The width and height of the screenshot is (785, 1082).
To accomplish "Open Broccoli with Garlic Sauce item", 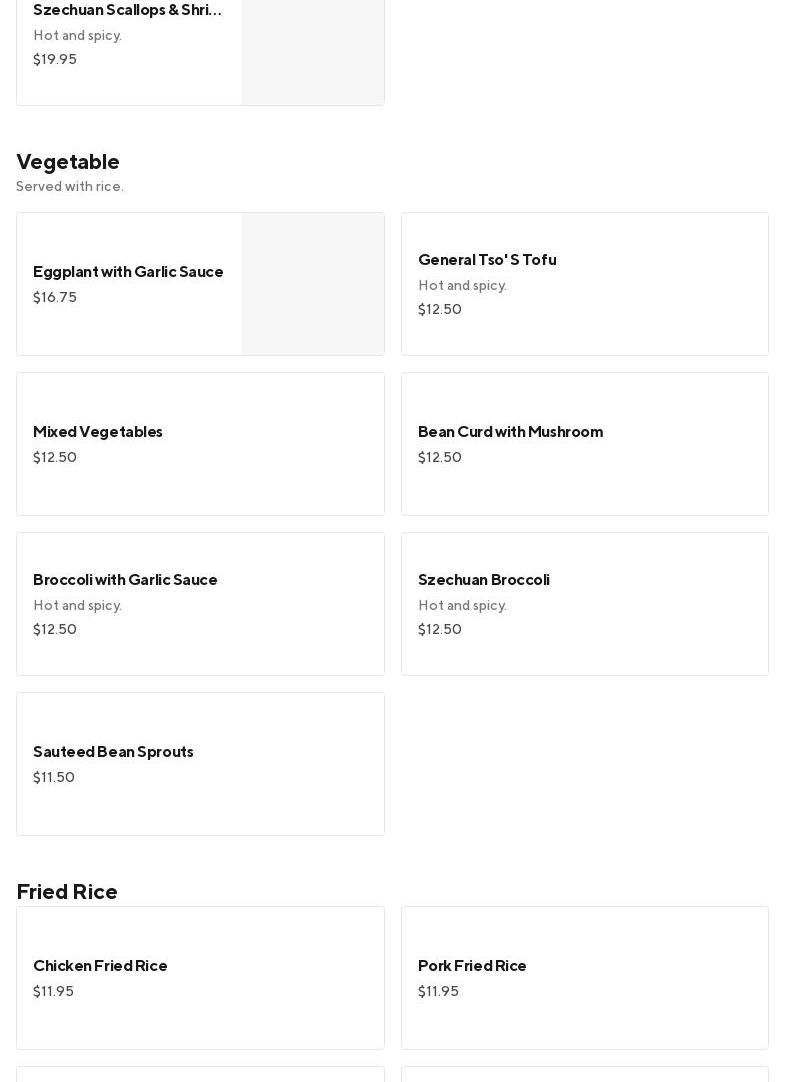I will pos(125,580).
